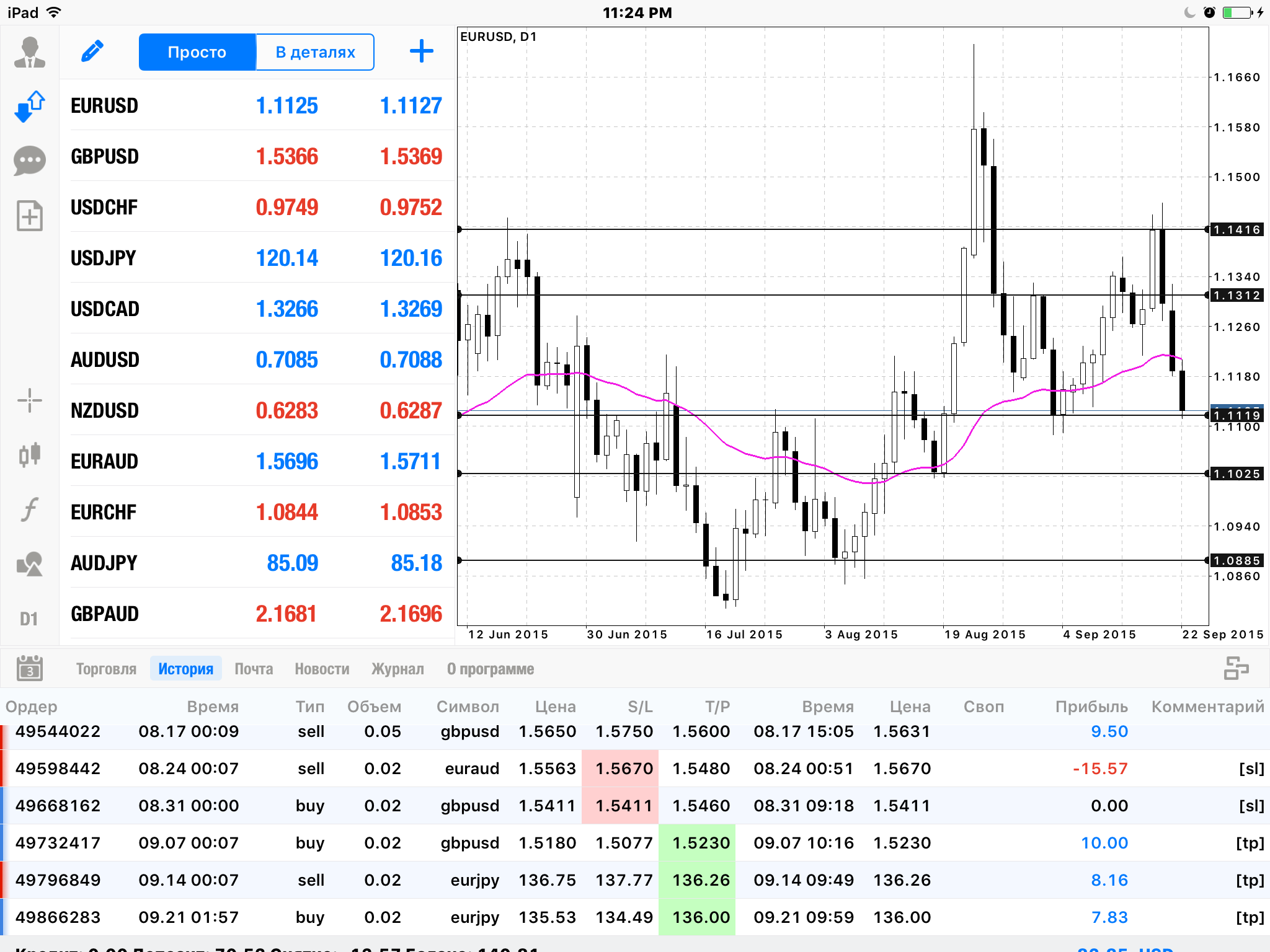Tap the pencil edit symbols icon
The image size is (1270, 952).
pos(92,51)
